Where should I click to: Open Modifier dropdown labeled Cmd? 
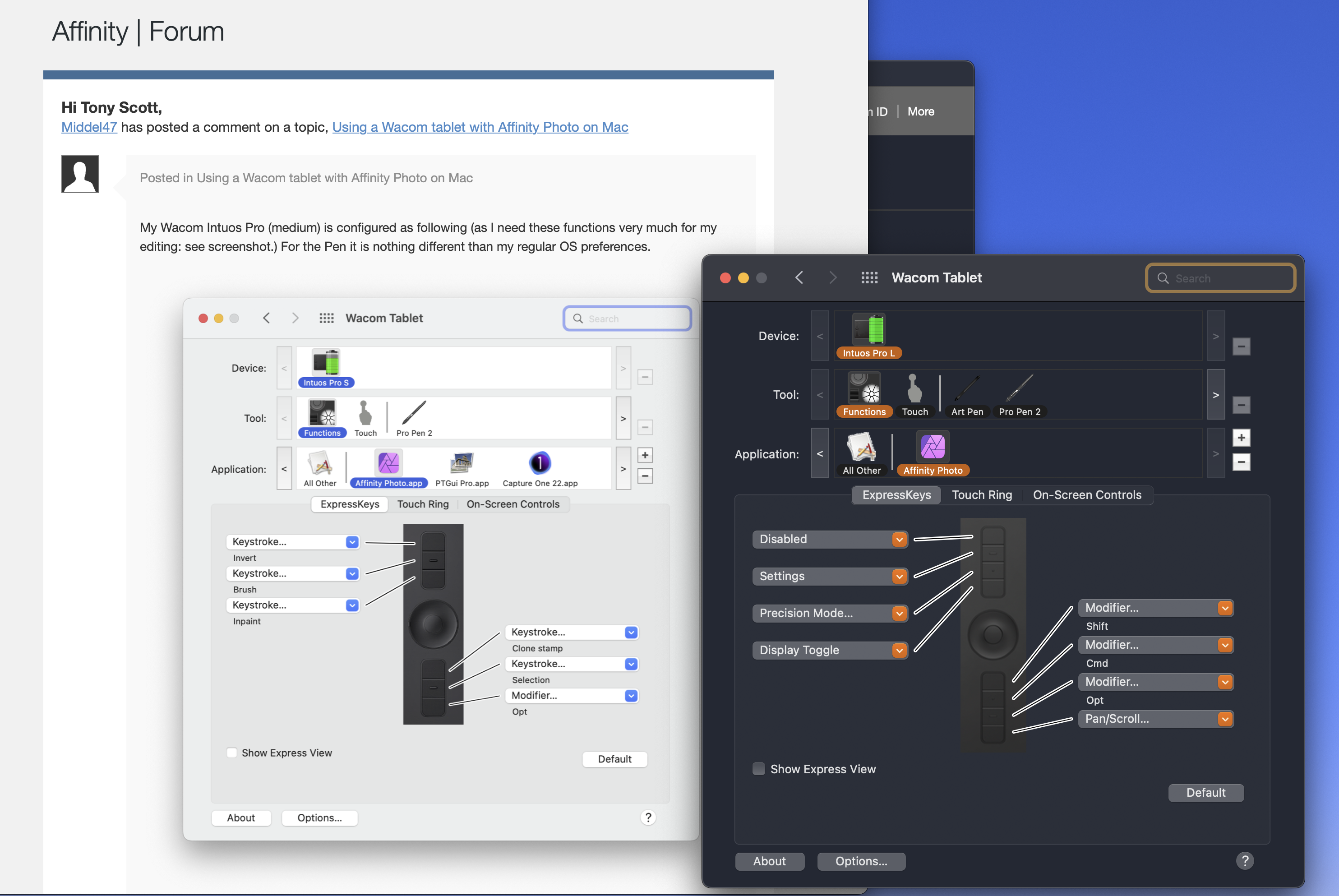coord(1156,645)
